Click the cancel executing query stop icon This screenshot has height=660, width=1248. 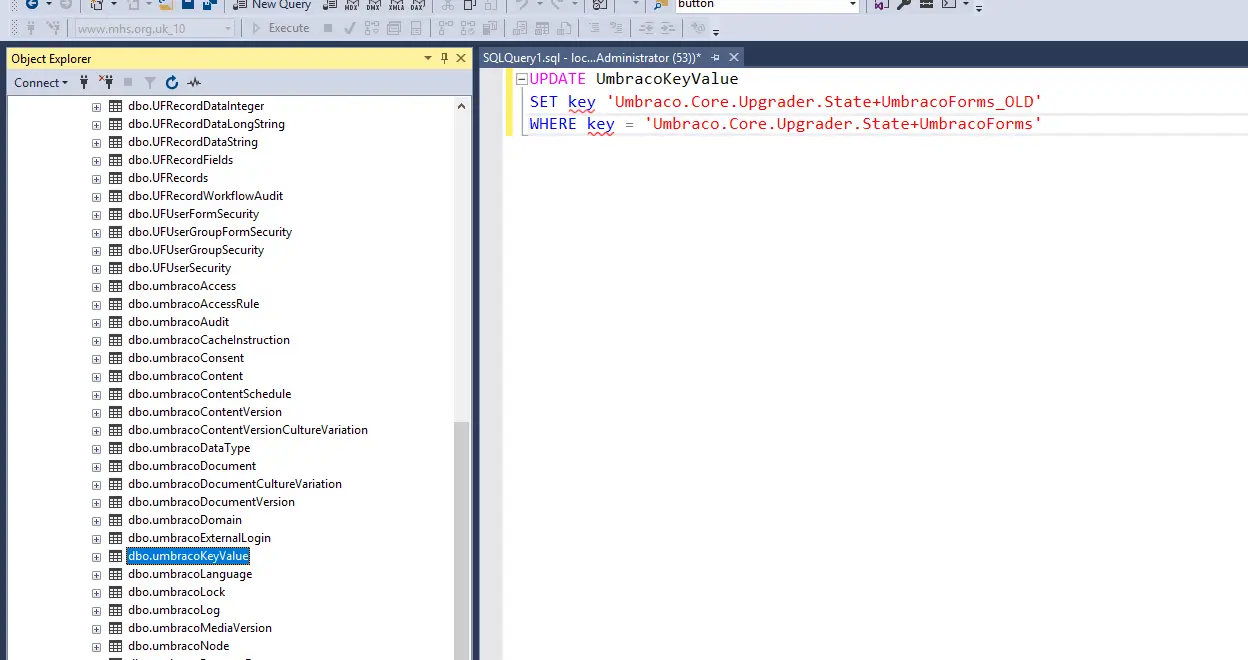tap(328, 28)
